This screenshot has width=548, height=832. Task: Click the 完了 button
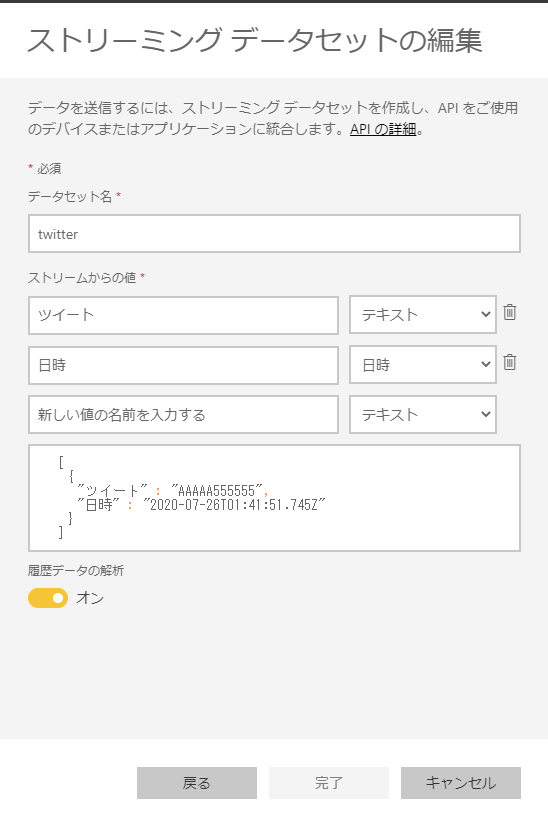click(x=329, y=783)
